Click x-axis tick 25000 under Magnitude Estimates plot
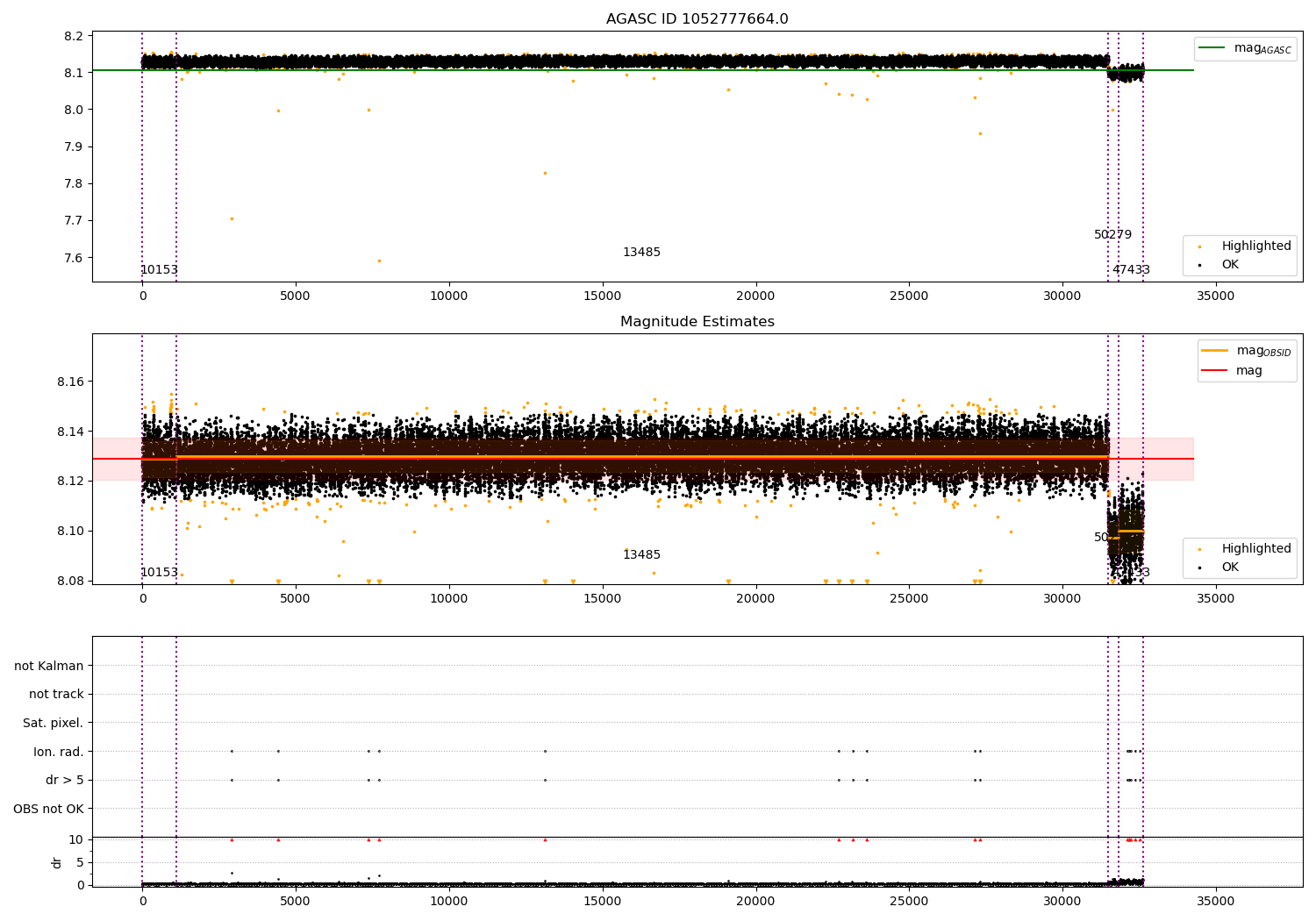The image size is (1316, 921). (909, 599)
